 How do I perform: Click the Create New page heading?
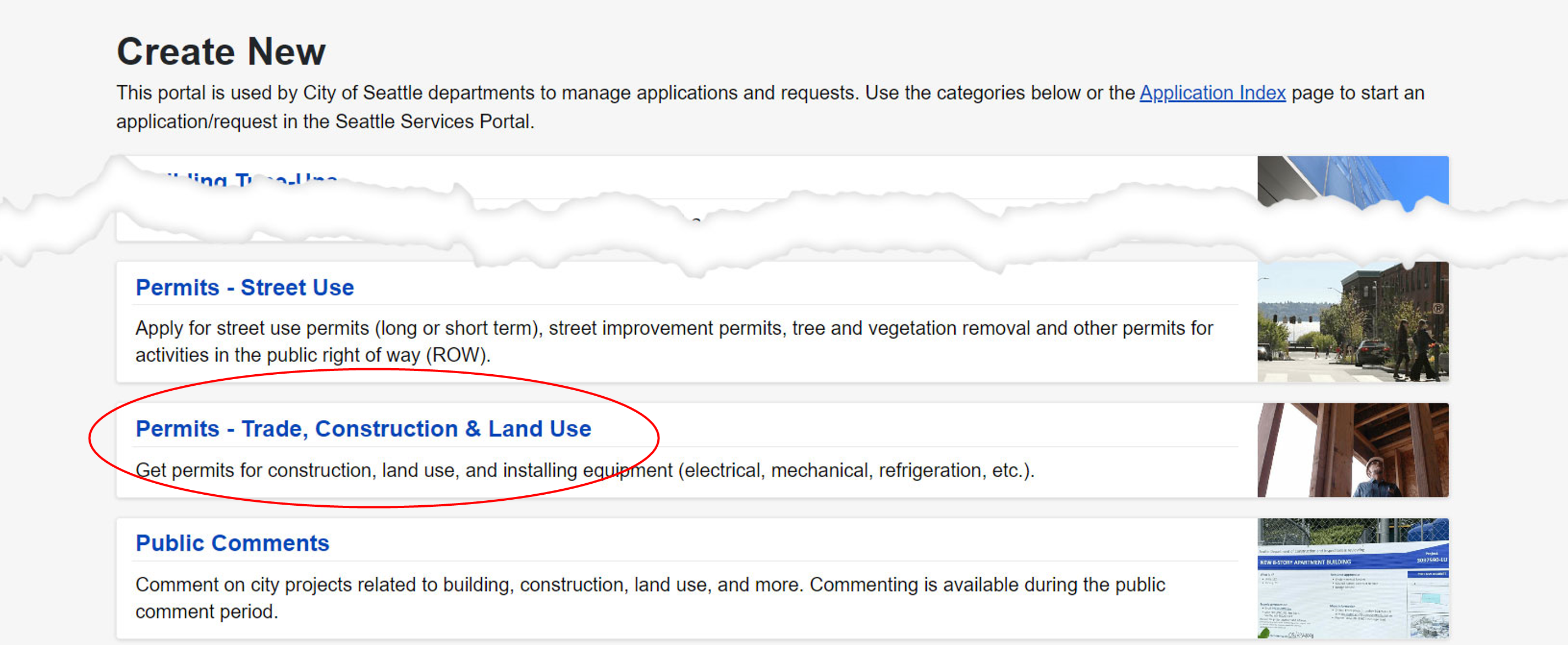222,51
